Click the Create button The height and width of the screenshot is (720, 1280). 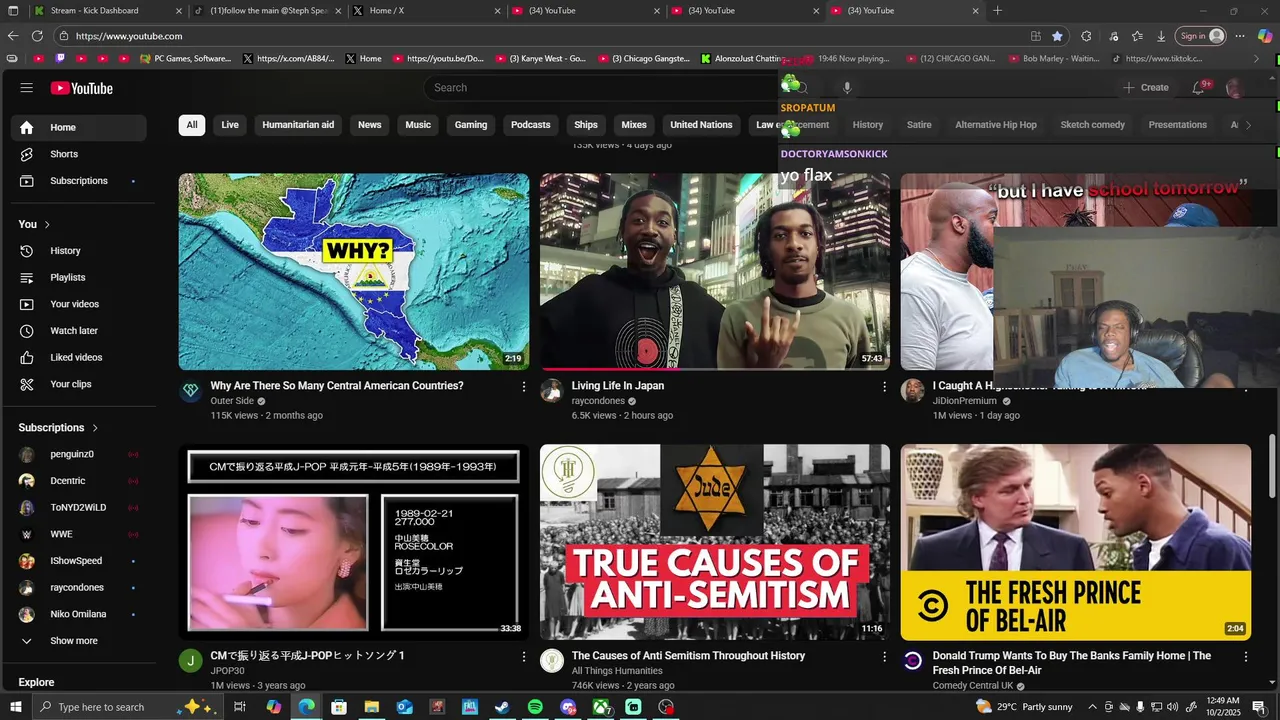click(x=1146, y=88)
